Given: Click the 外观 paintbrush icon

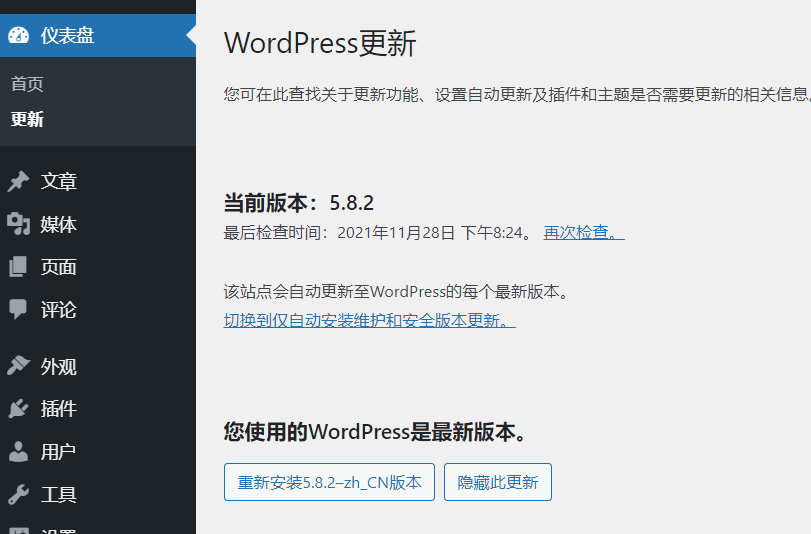Looking at the screenshot, I should tap(19, 366).
